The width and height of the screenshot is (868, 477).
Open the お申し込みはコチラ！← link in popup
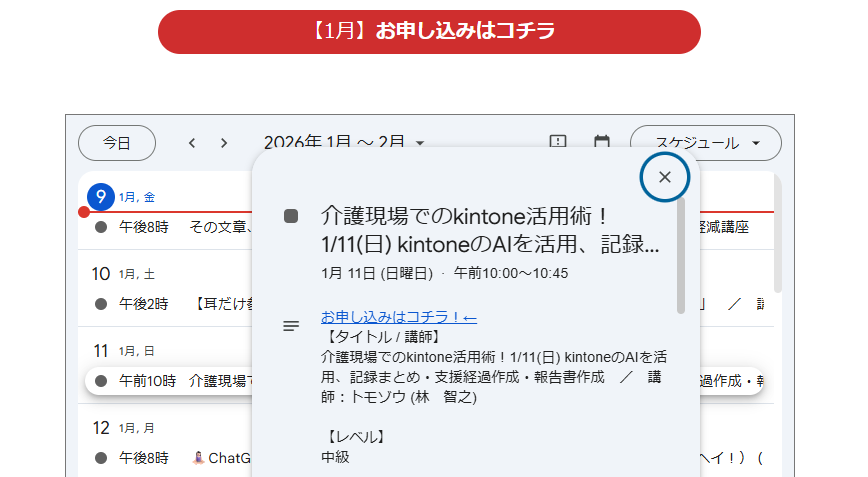pyautogui.click(x=398, y=317)
